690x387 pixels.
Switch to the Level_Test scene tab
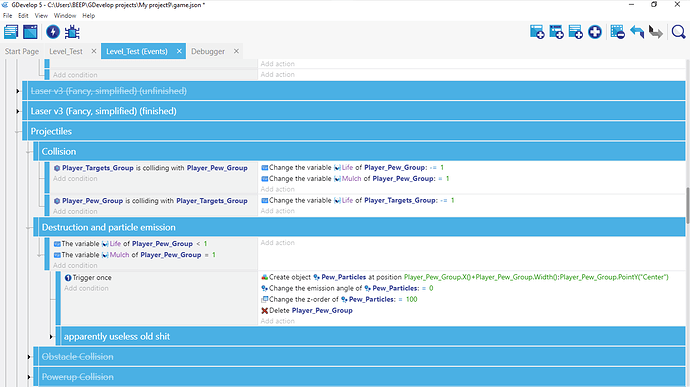[x=66, y=52]
